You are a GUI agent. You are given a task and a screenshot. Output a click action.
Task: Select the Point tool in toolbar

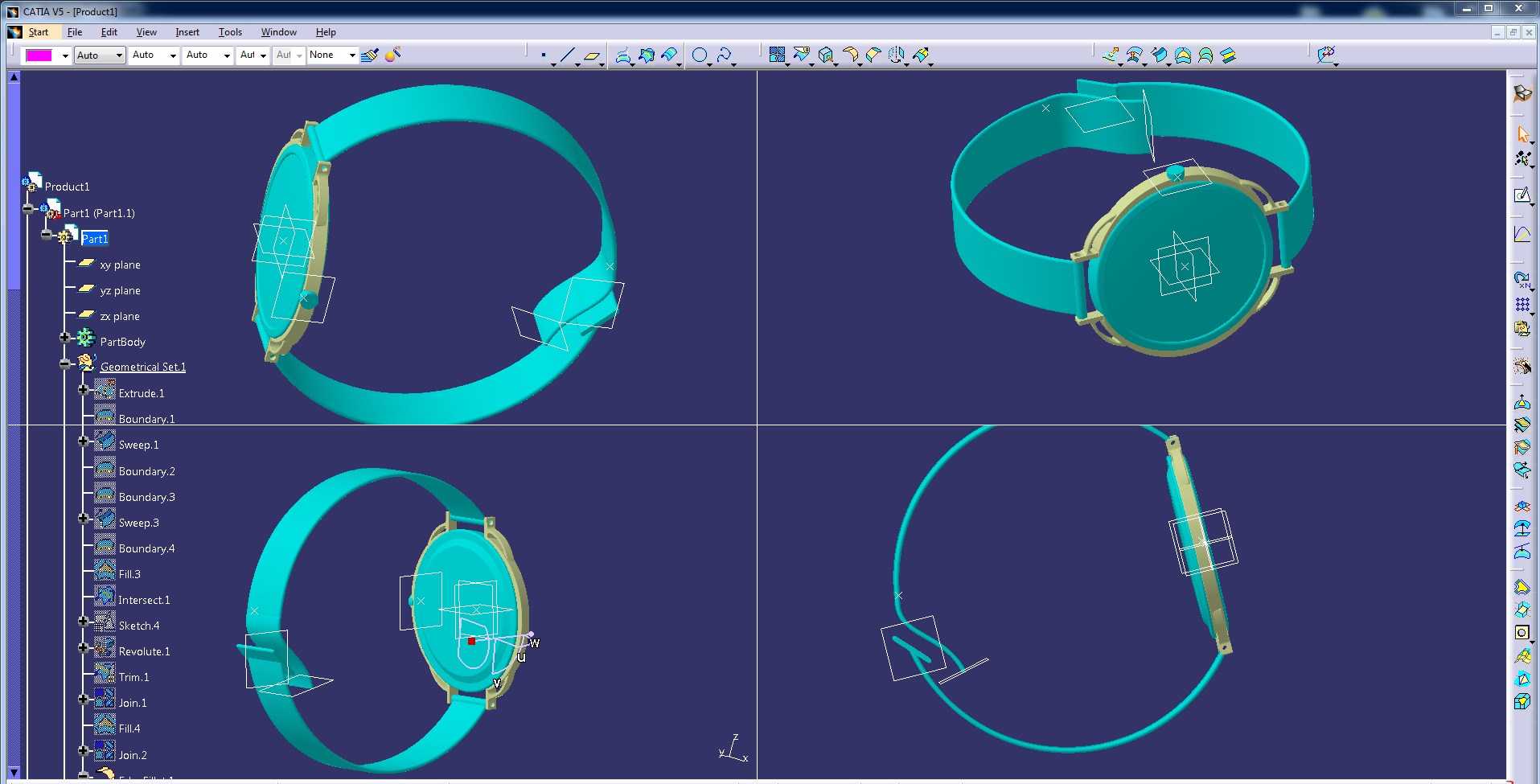pos(544,55)
